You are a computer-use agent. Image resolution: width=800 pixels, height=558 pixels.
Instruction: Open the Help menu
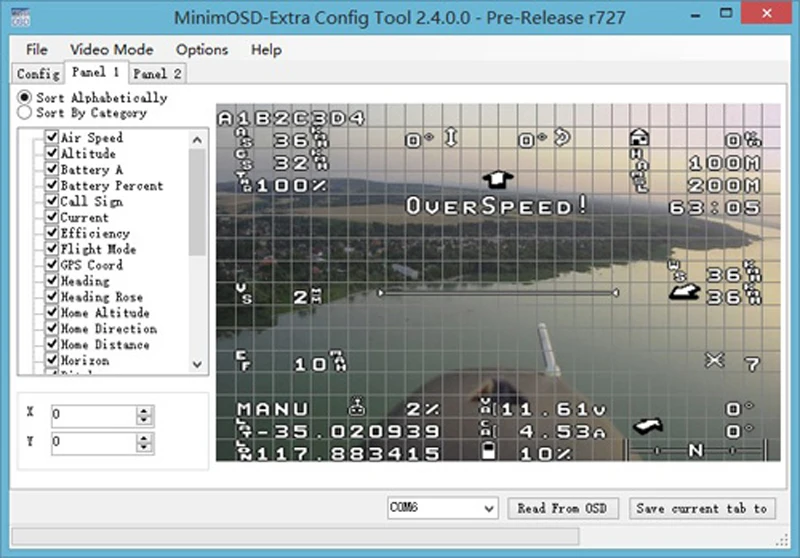(x=266, y=49)
